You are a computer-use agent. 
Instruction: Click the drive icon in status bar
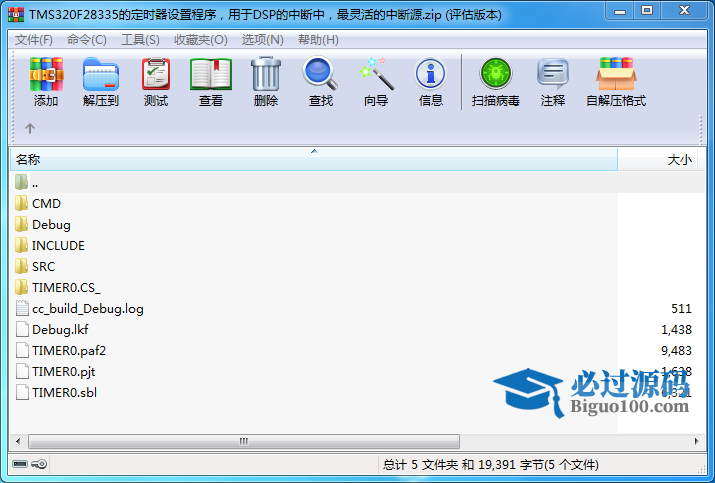(x=20, y=464)
